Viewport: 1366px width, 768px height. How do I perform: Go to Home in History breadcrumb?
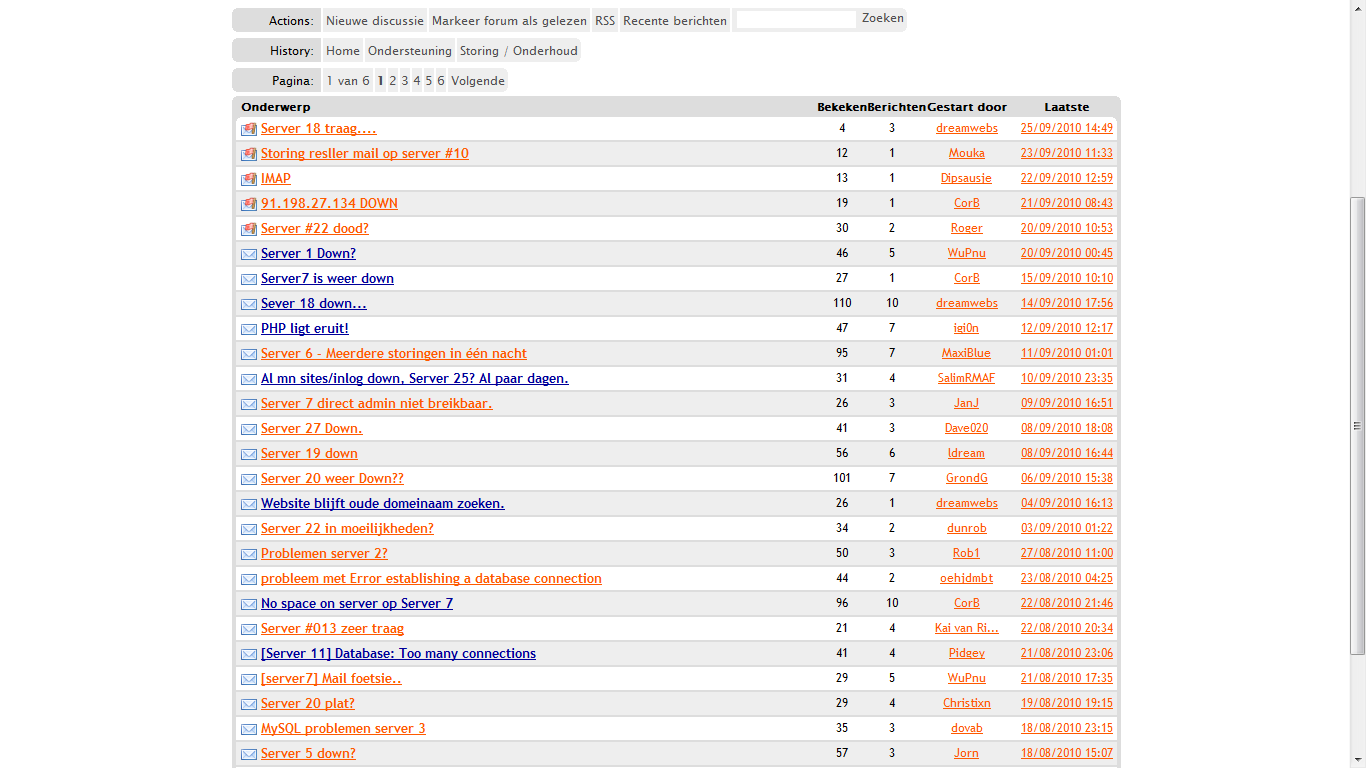343,51
